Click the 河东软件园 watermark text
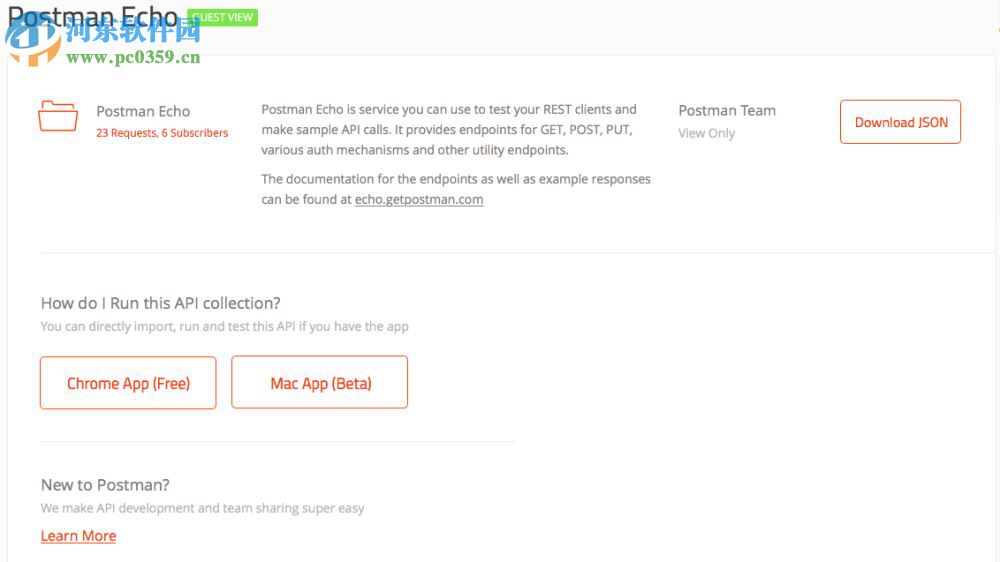The width and height of the screenshot is (1000, 562). [x=133, y=31]
